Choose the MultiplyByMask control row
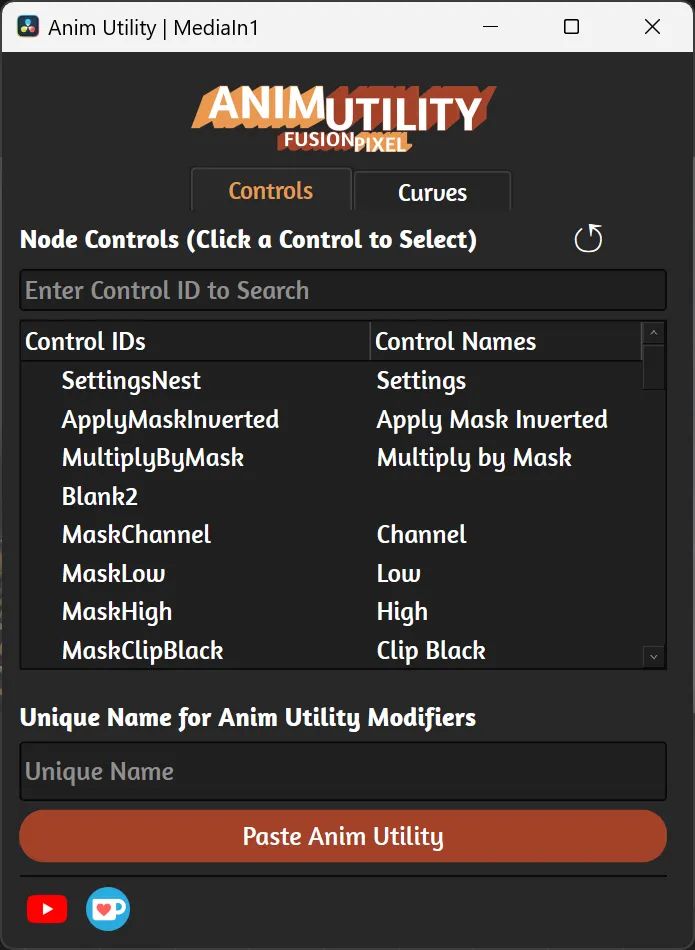 (x=331, y=457)
